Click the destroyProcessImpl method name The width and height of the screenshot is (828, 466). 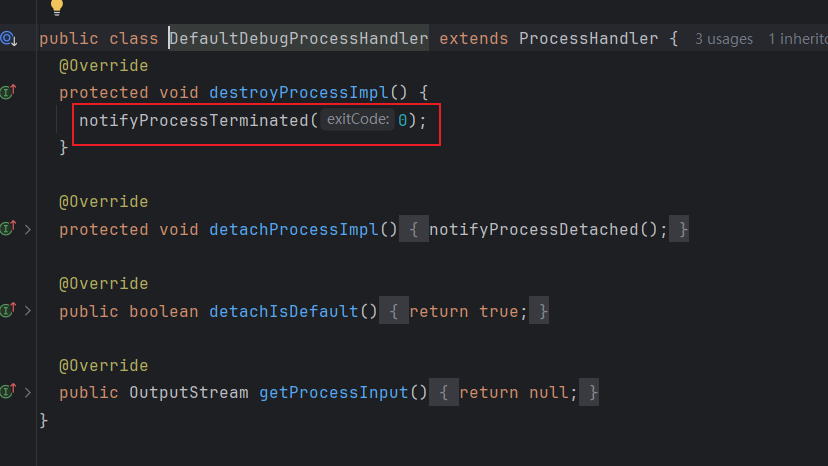pyautogui.click(x=299, y=92)
